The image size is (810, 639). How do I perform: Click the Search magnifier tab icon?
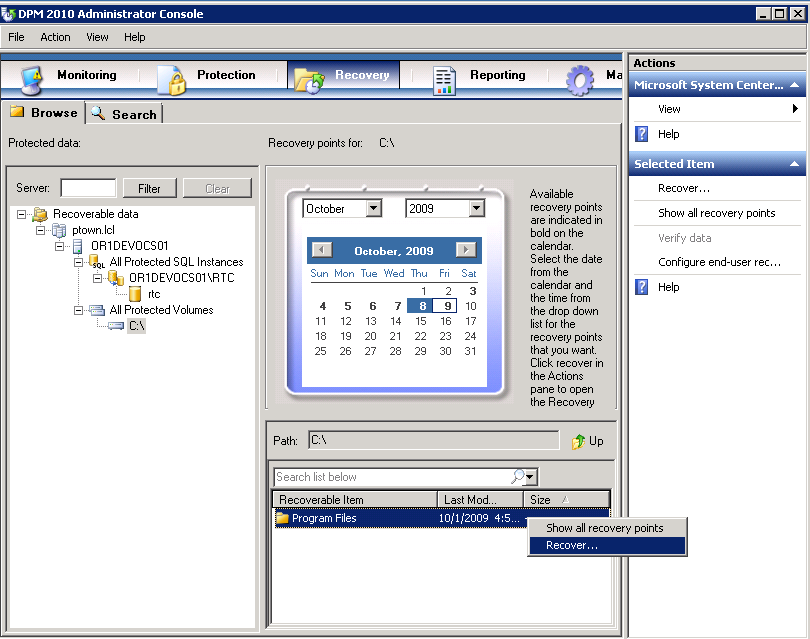click(x=98, y=113)
